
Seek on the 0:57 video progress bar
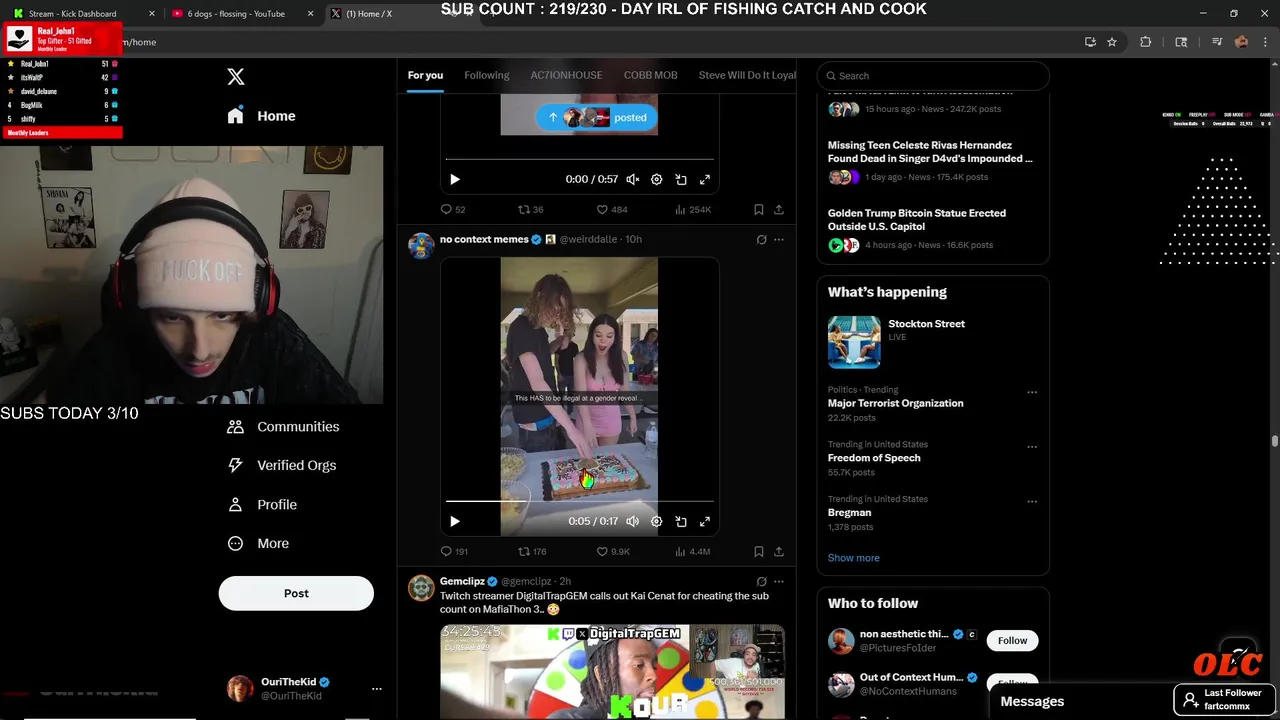click(x=580, y=159)
